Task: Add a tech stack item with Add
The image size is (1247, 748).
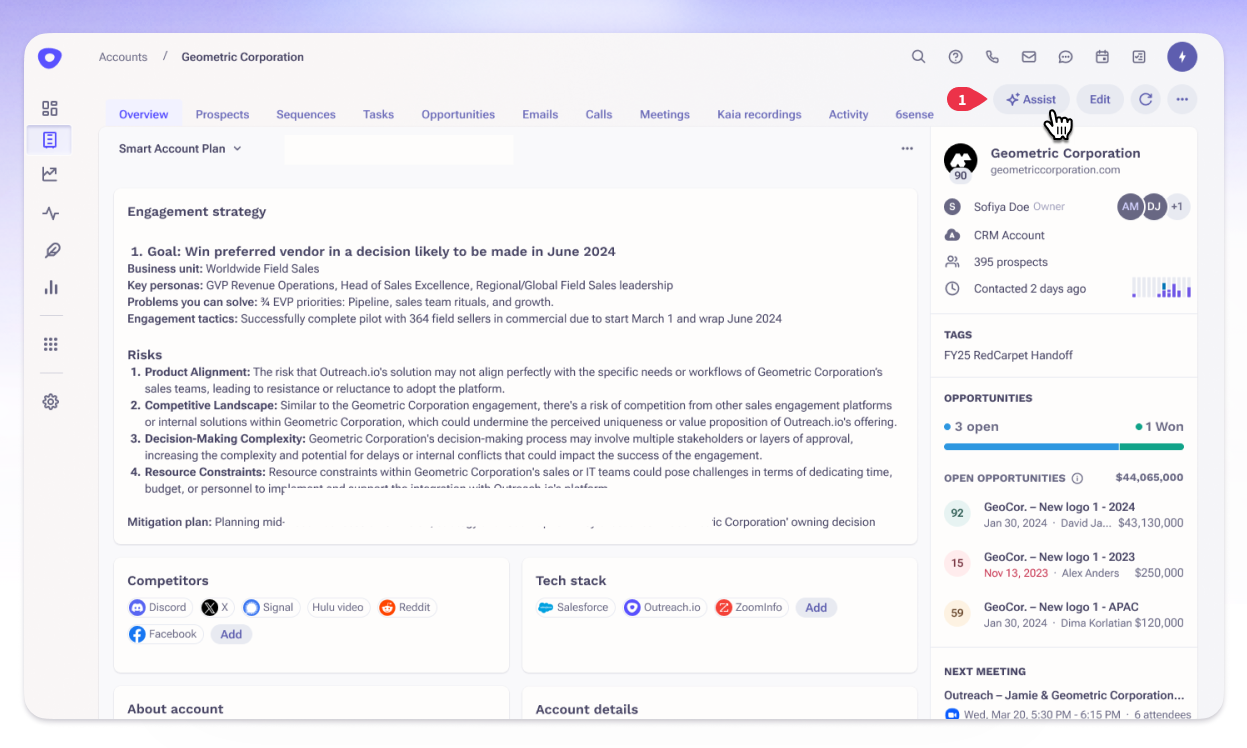Action: tap(816, 607)
